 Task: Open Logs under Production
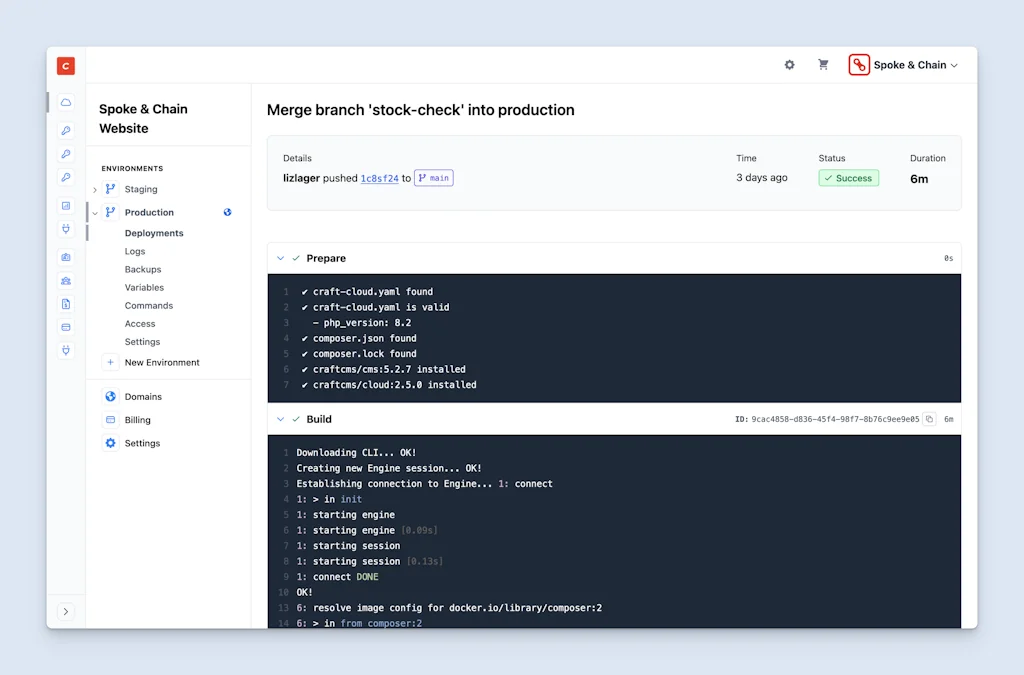[135, 251]
